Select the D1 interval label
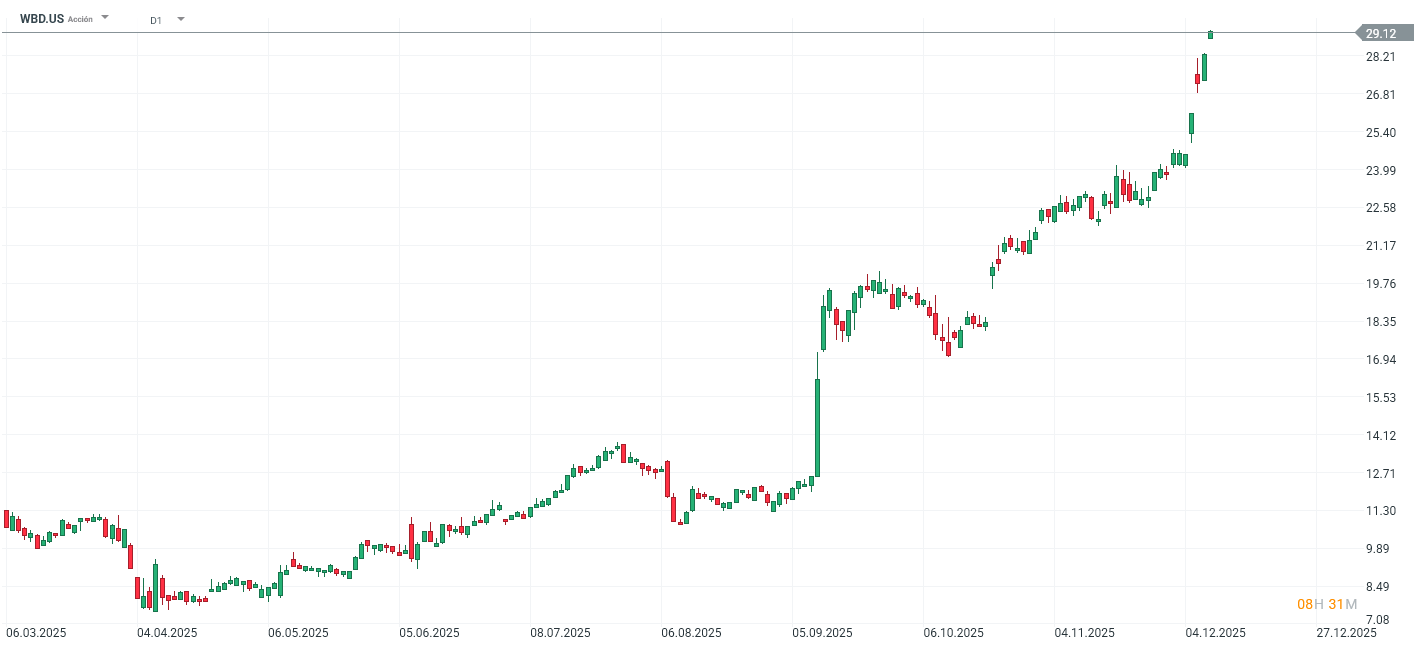The image size is (1426, 649). point(156,19)
